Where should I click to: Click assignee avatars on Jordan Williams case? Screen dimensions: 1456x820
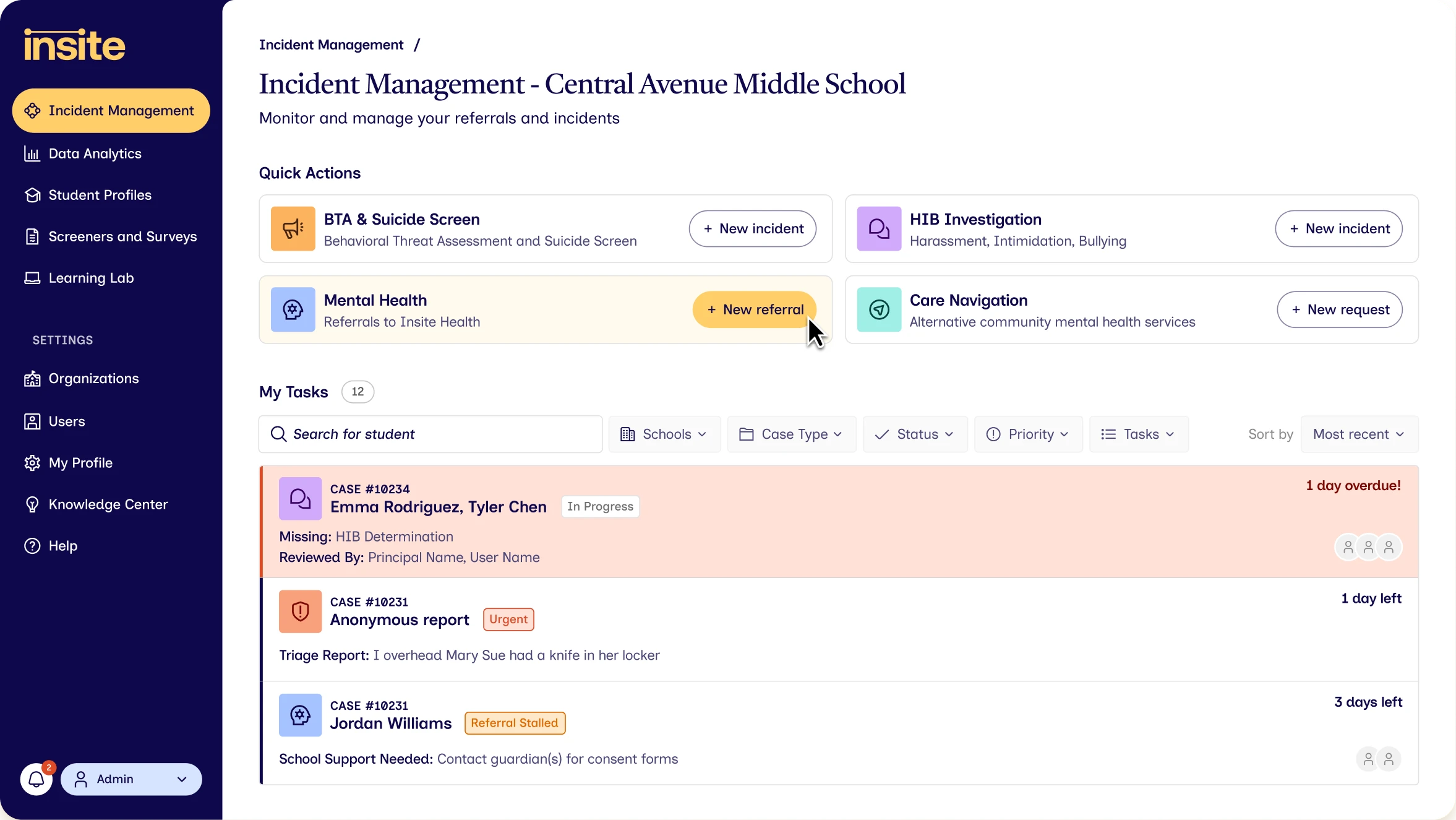click(1379, 759)
